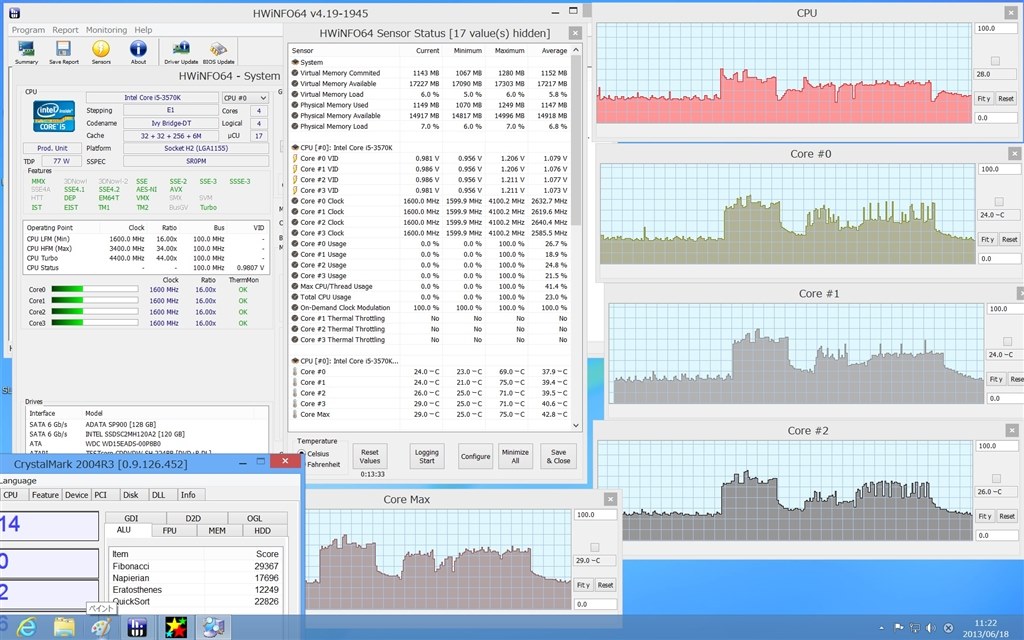Viewport: 1024px width, 640px height.
Task: Click the CrystalMark taskbar icon
Action: [x=213, y=628]
